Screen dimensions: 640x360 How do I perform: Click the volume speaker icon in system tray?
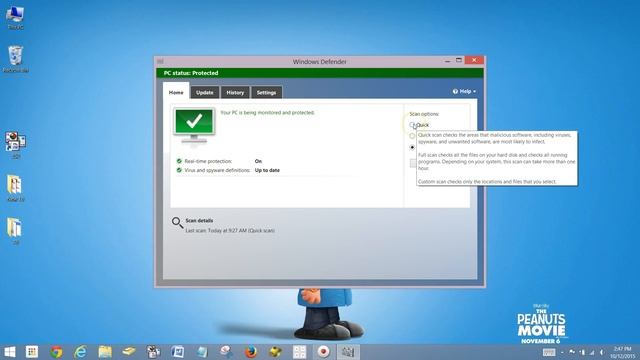click(x=602, y=352)
